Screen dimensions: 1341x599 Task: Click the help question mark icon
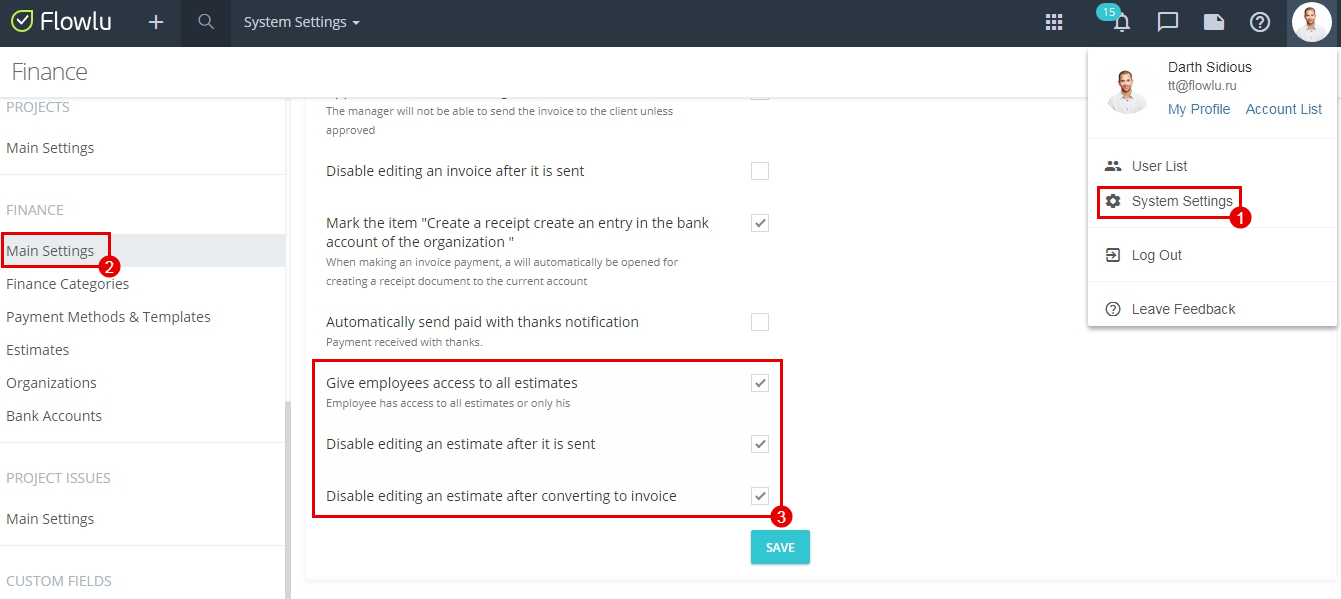click(x=1260, y=22)
